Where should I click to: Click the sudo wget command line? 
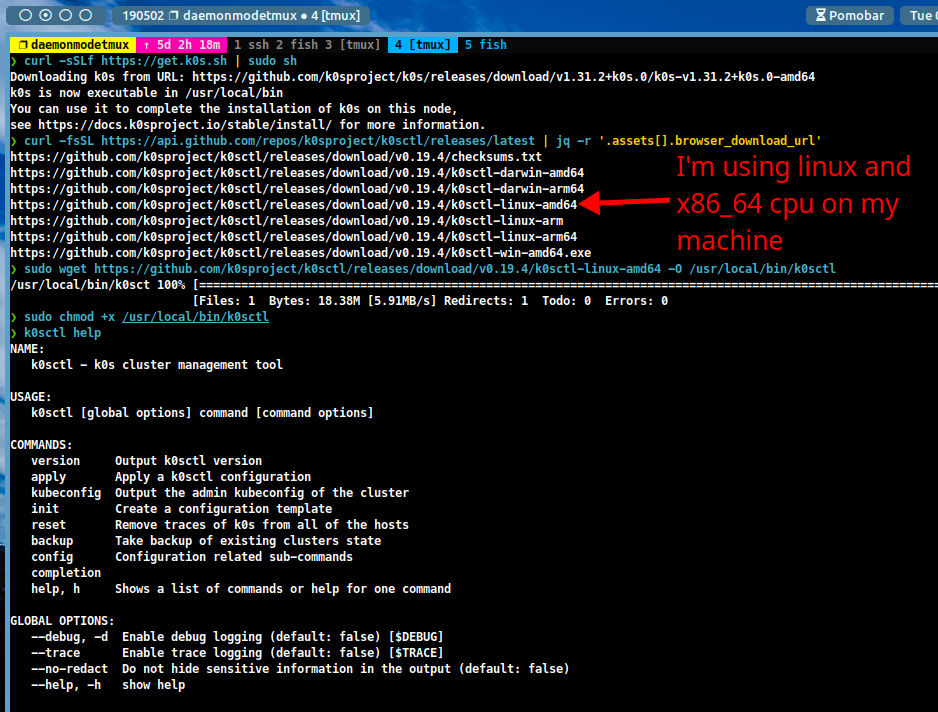(430, 269)
